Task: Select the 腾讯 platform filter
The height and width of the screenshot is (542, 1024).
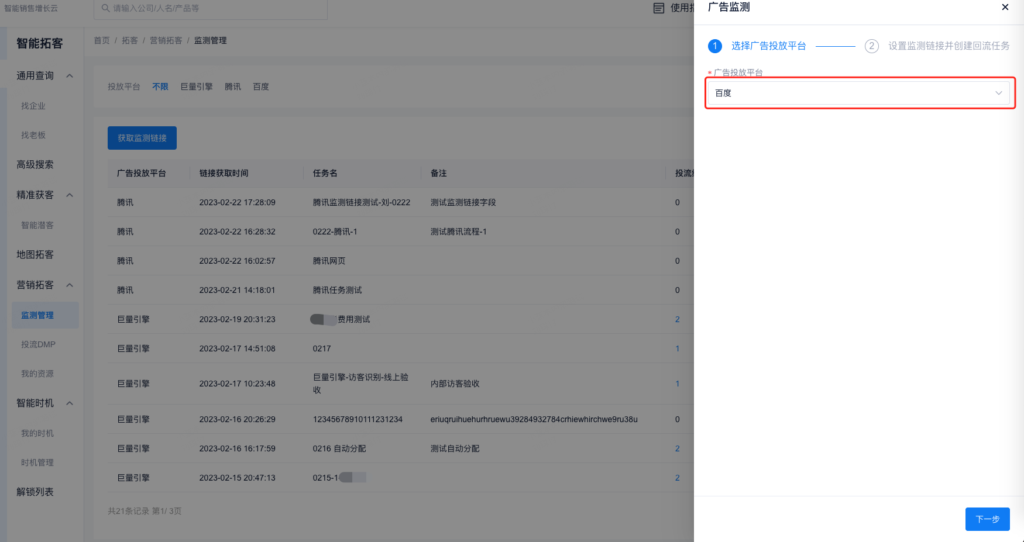Action: click(233, 87)
